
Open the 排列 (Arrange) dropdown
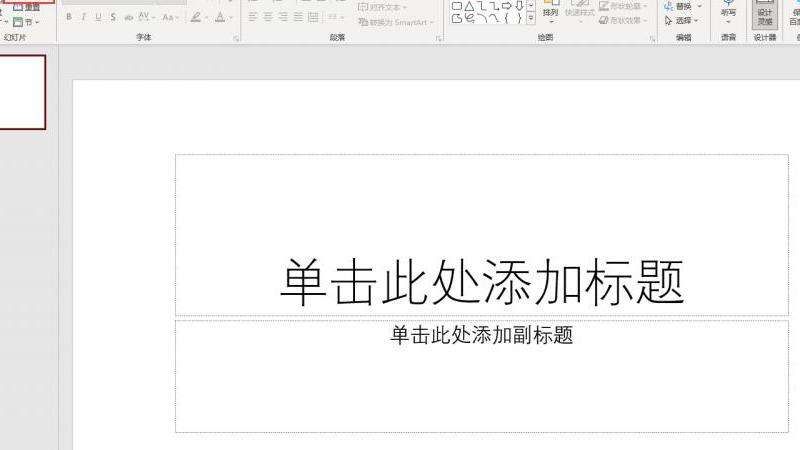click(550, 14)
